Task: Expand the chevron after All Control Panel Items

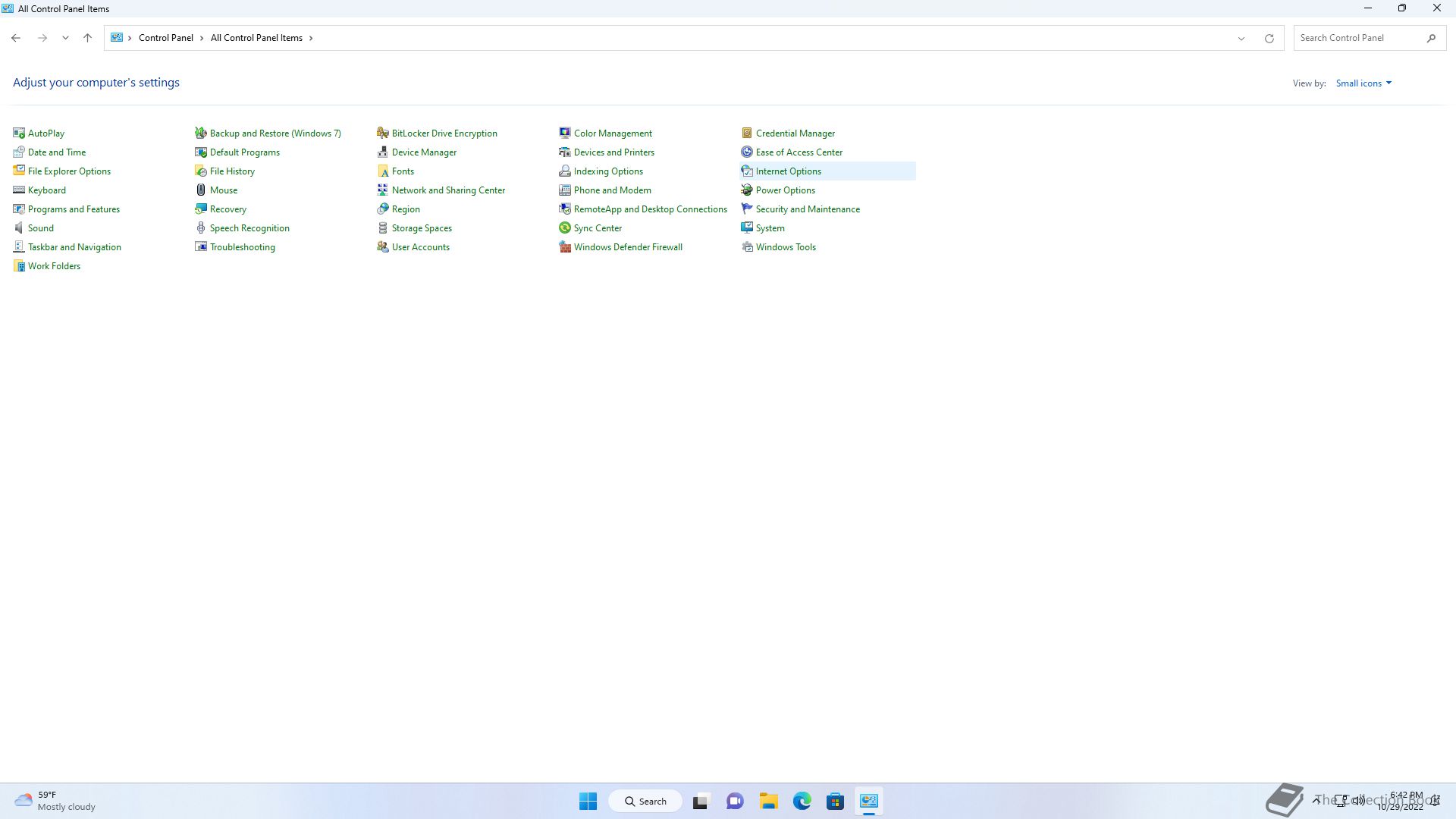Action: click(311, 38)
